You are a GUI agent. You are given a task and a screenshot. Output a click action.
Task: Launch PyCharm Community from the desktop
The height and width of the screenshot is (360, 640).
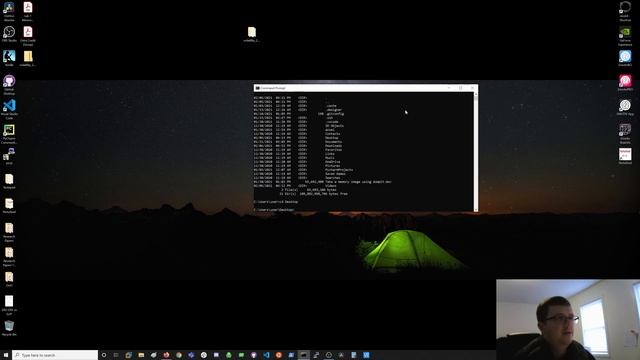(x=9, y=134)
